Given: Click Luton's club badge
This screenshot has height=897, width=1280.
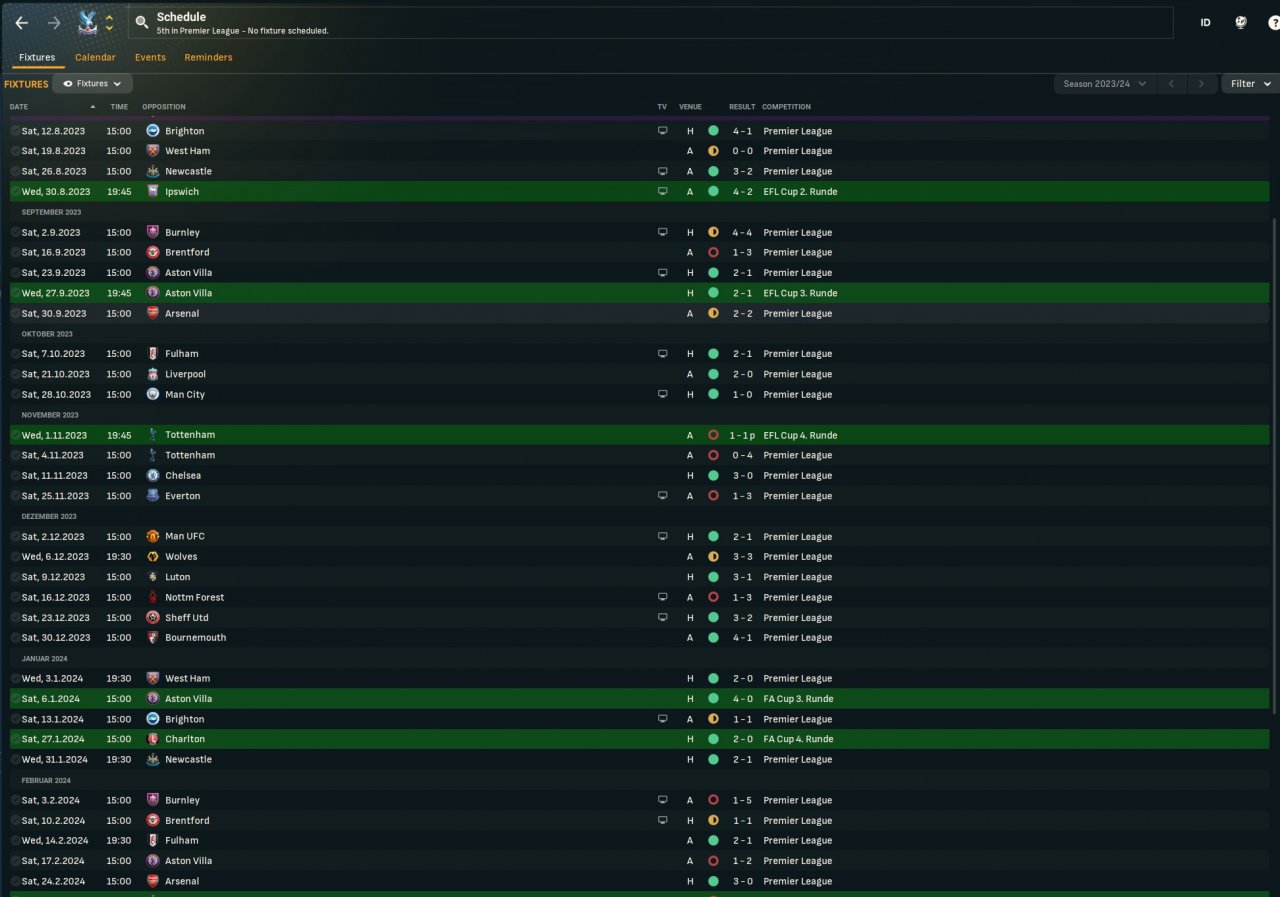Looking at the screenshot, I should click(153, 577).
